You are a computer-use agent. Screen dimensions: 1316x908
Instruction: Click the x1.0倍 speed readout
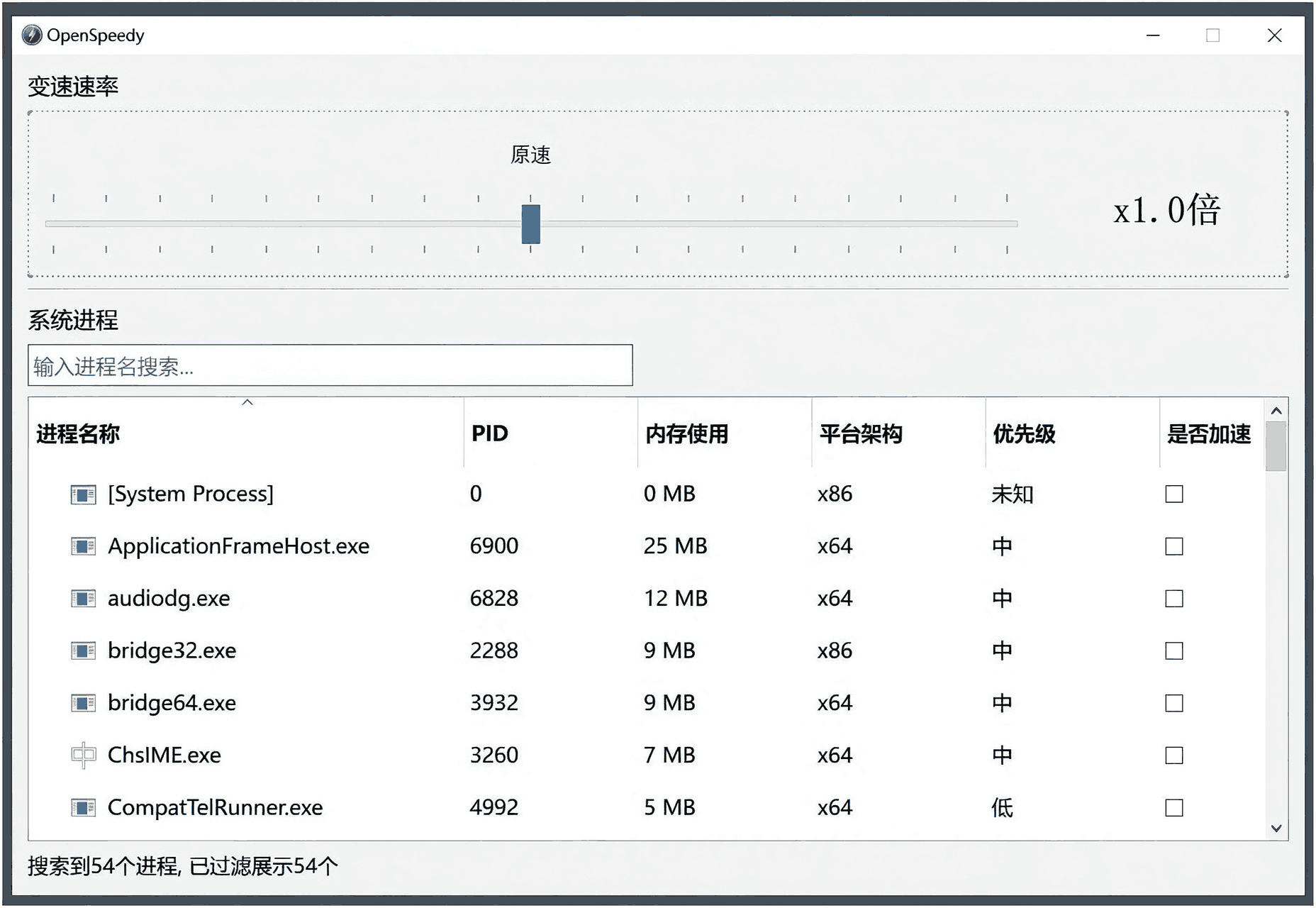1166,210
